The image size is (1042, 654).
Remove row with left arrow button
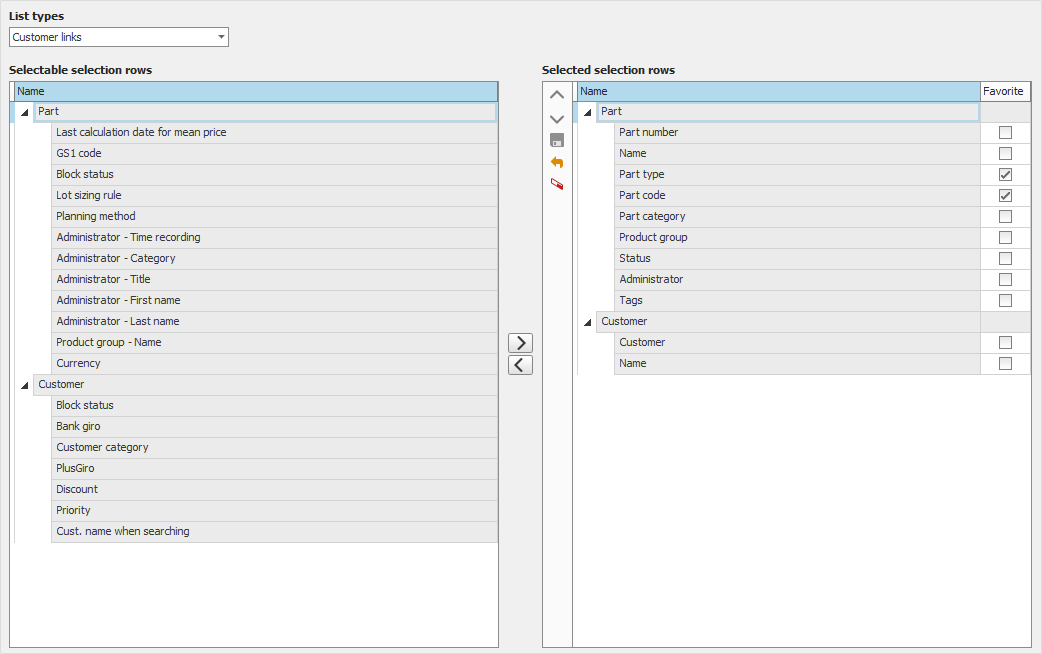tap(520, 365)
